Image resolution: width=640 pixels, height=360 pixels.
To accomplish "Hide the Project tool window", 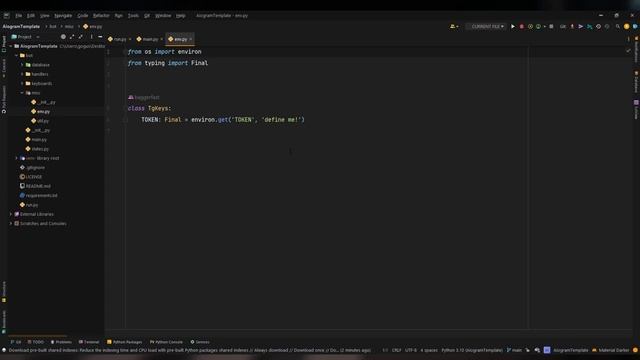I will [100, 37].
